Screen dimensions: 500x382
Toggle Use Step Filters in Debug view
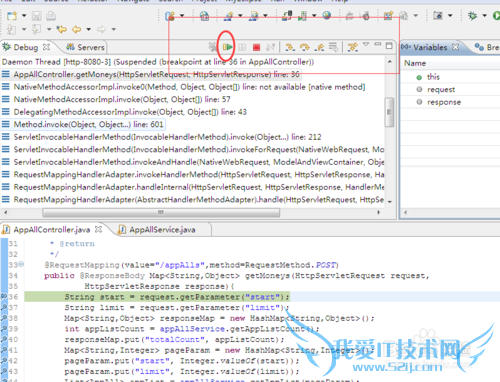click(353, 47)
